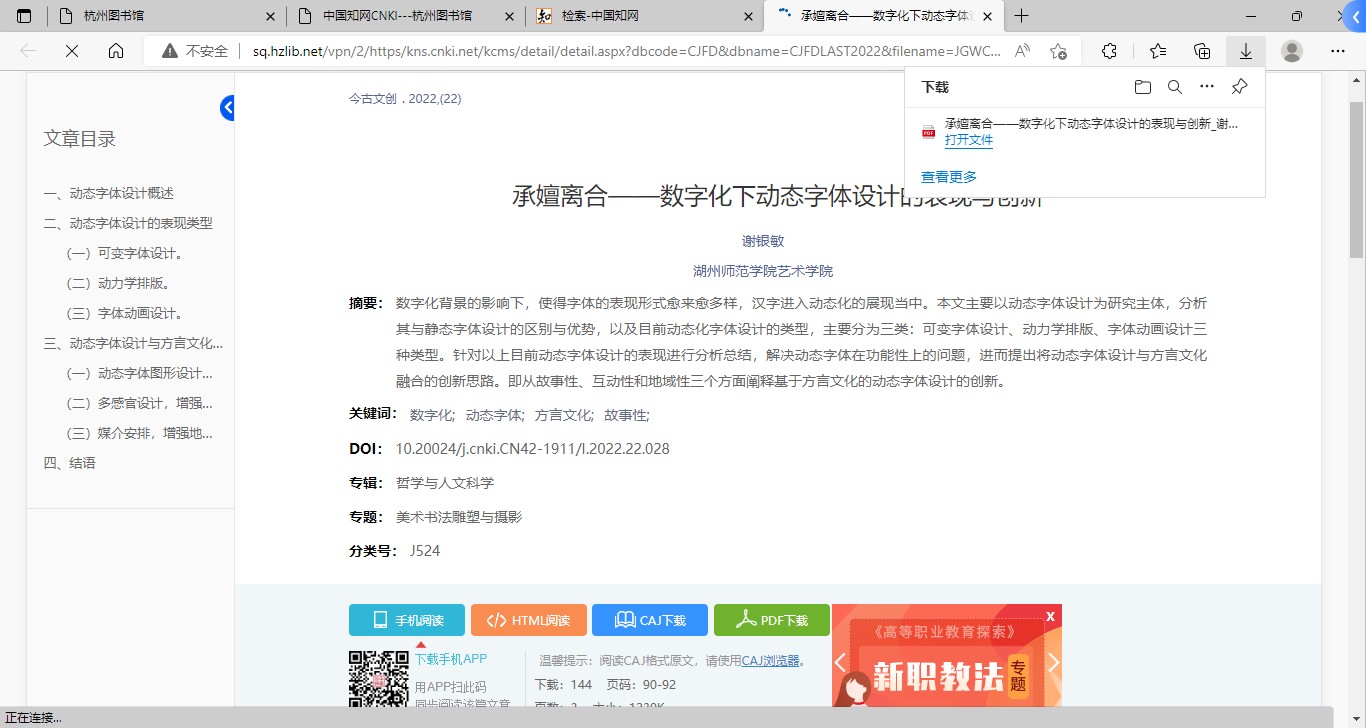1366x728 pixels.
Task: Toggle the downloads toolbar button
Action: [1246, 51]
